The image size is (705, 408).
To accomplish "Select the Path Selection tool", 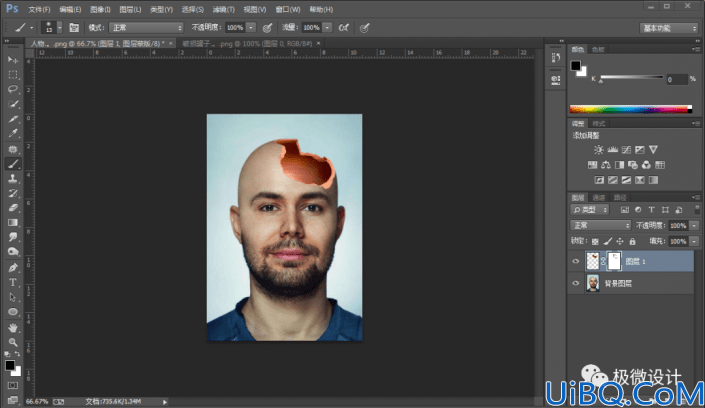I will [13, 297].
